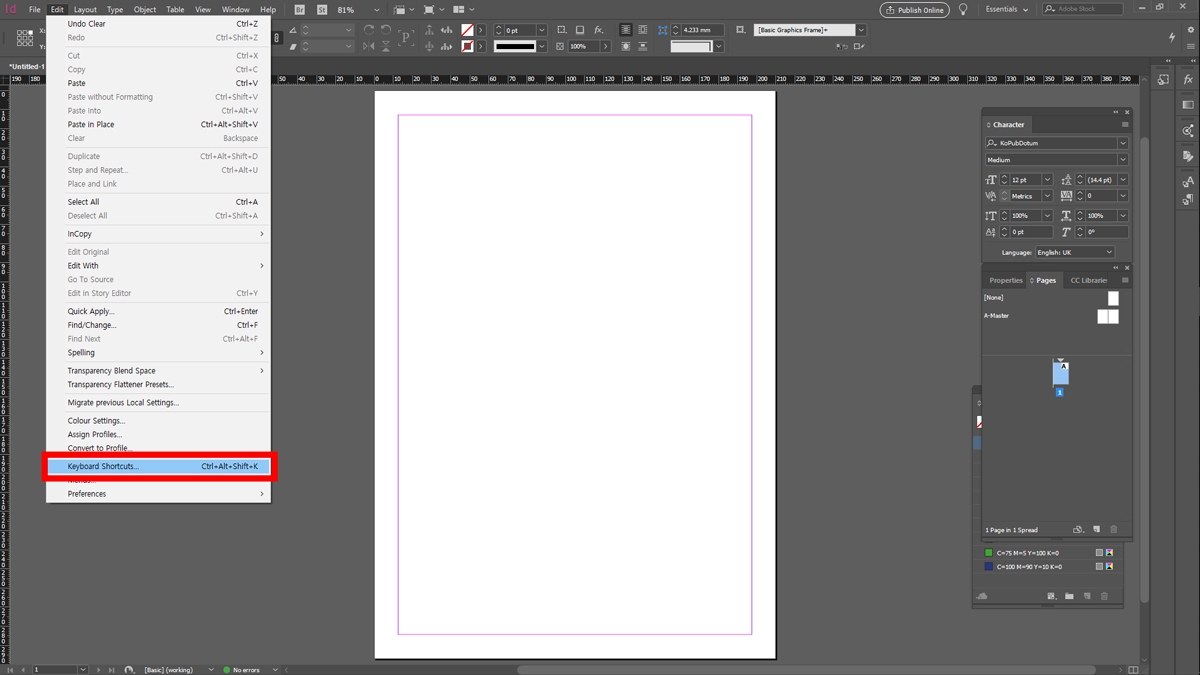This screenshot has width=1200, height=675.
Task: Click the drop shadow icon in control bar
Action: 580,30
